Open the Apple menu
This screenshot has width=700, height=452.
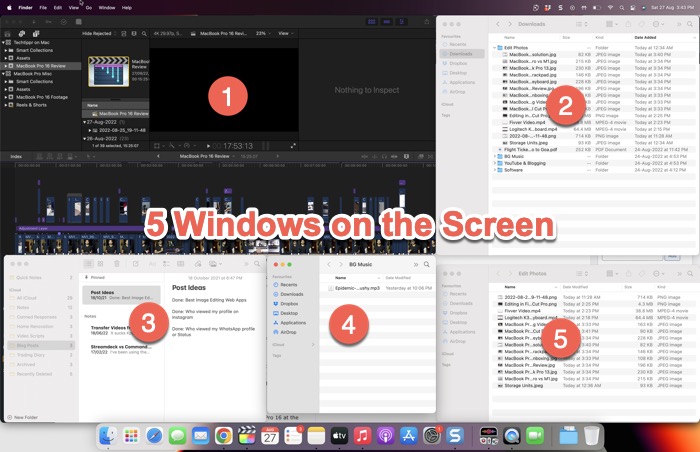9,8
